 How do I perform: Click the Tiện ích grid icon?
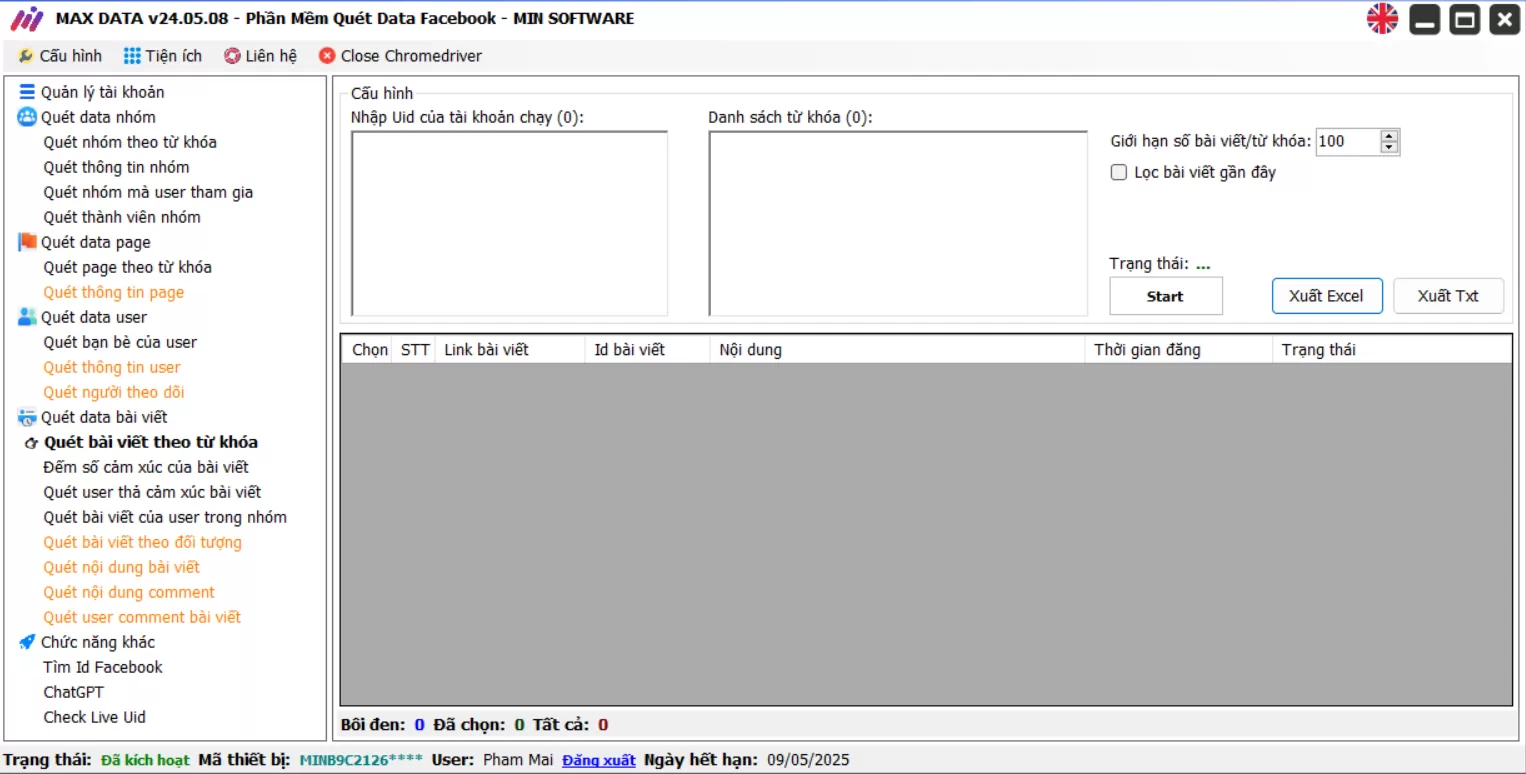coord(132,56)
